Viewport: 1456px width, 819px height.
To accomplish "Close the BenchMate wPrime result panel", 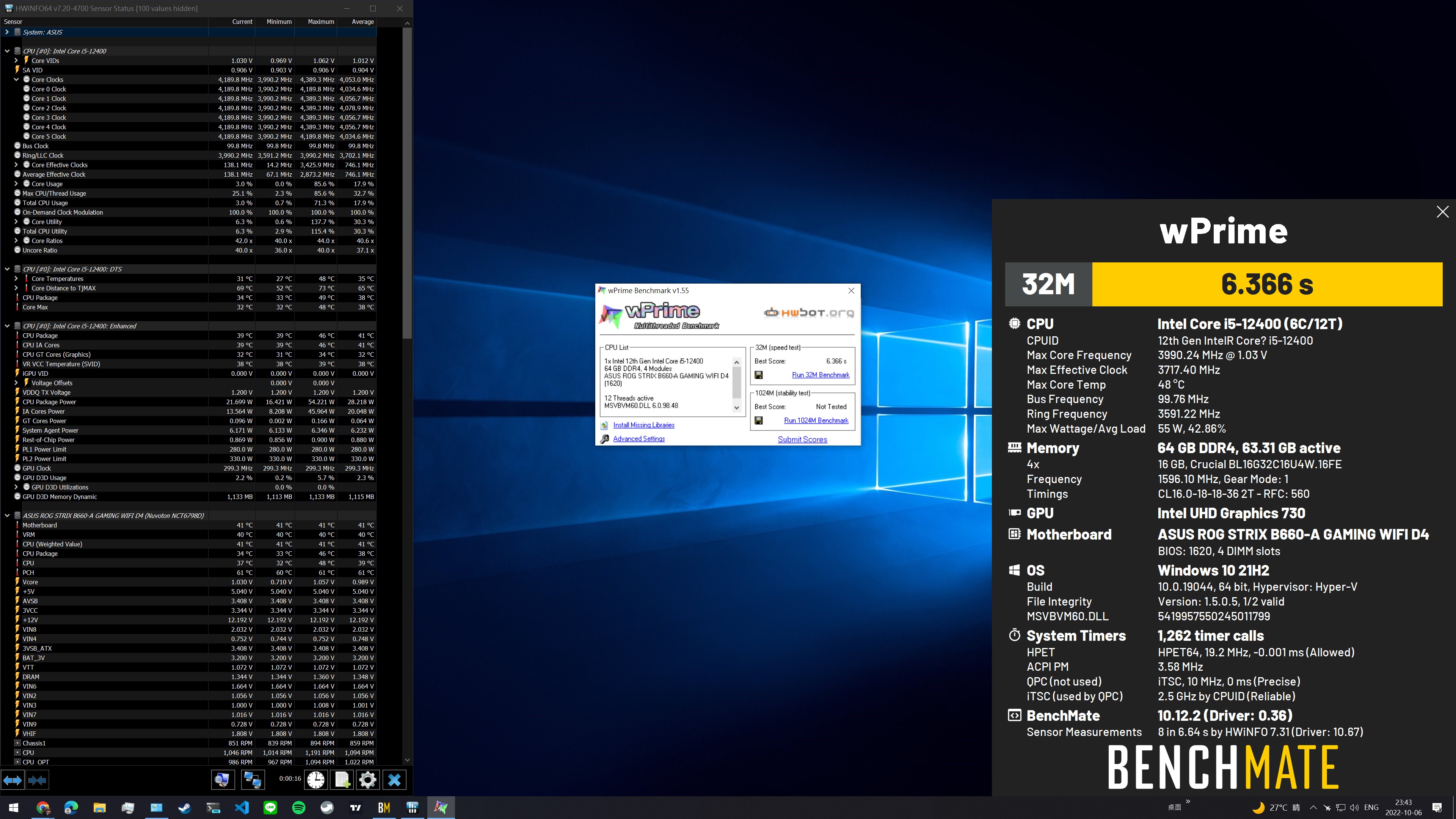I will point(1442,212).
